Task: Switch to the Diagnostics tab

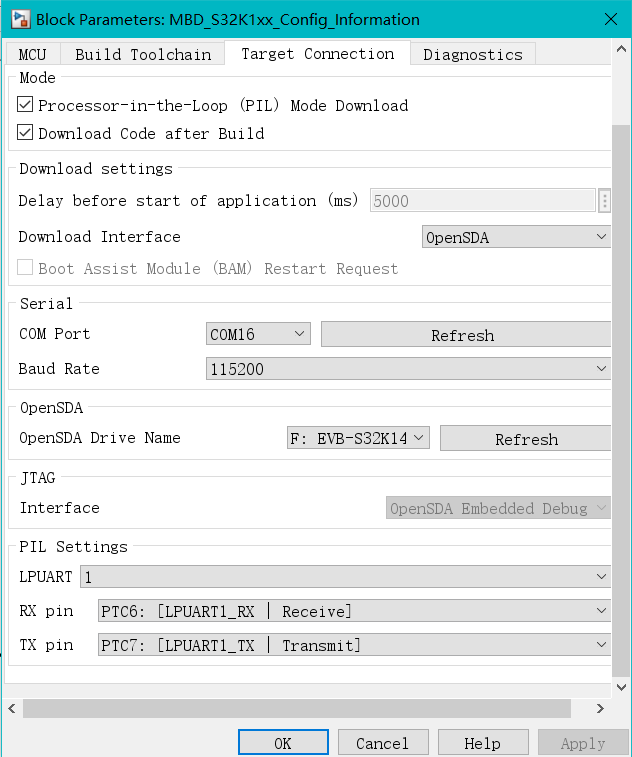Action: coord(472,54)
